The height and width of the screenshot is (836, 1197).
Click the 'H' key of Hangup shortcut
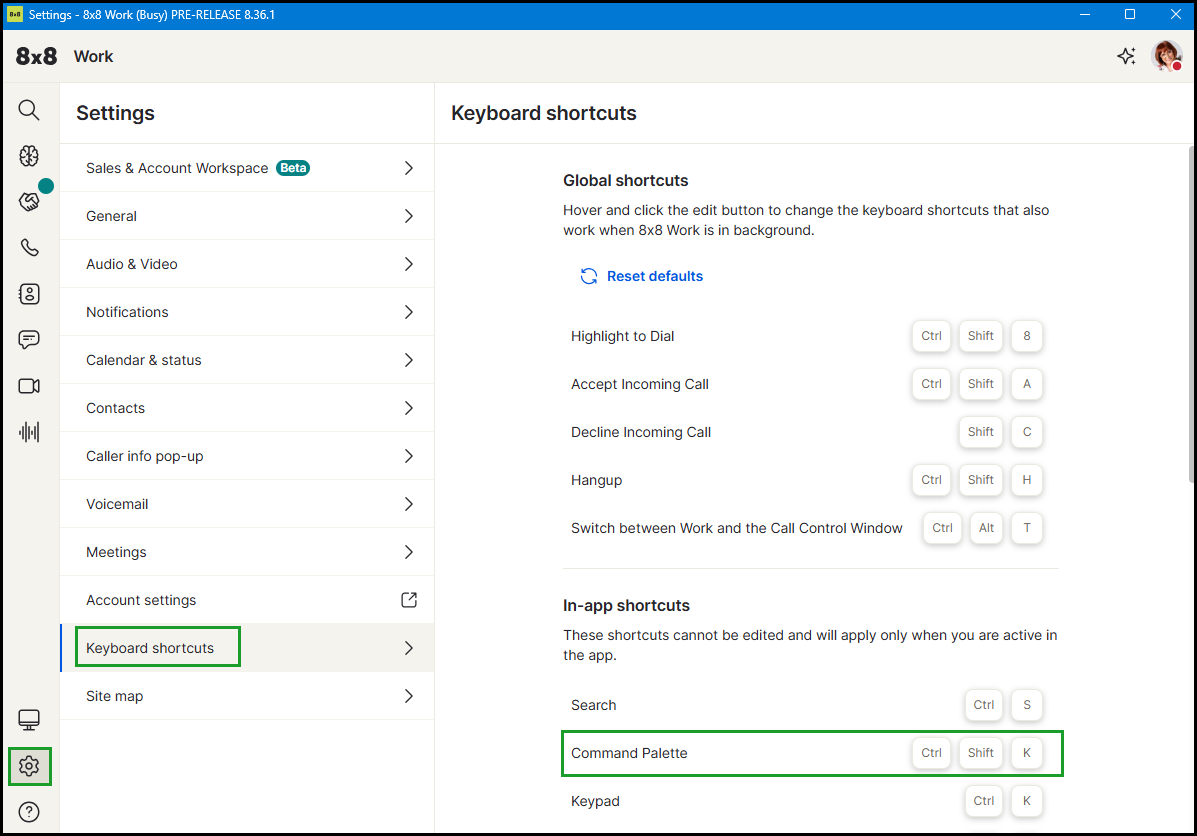(x=1027, y=480)
